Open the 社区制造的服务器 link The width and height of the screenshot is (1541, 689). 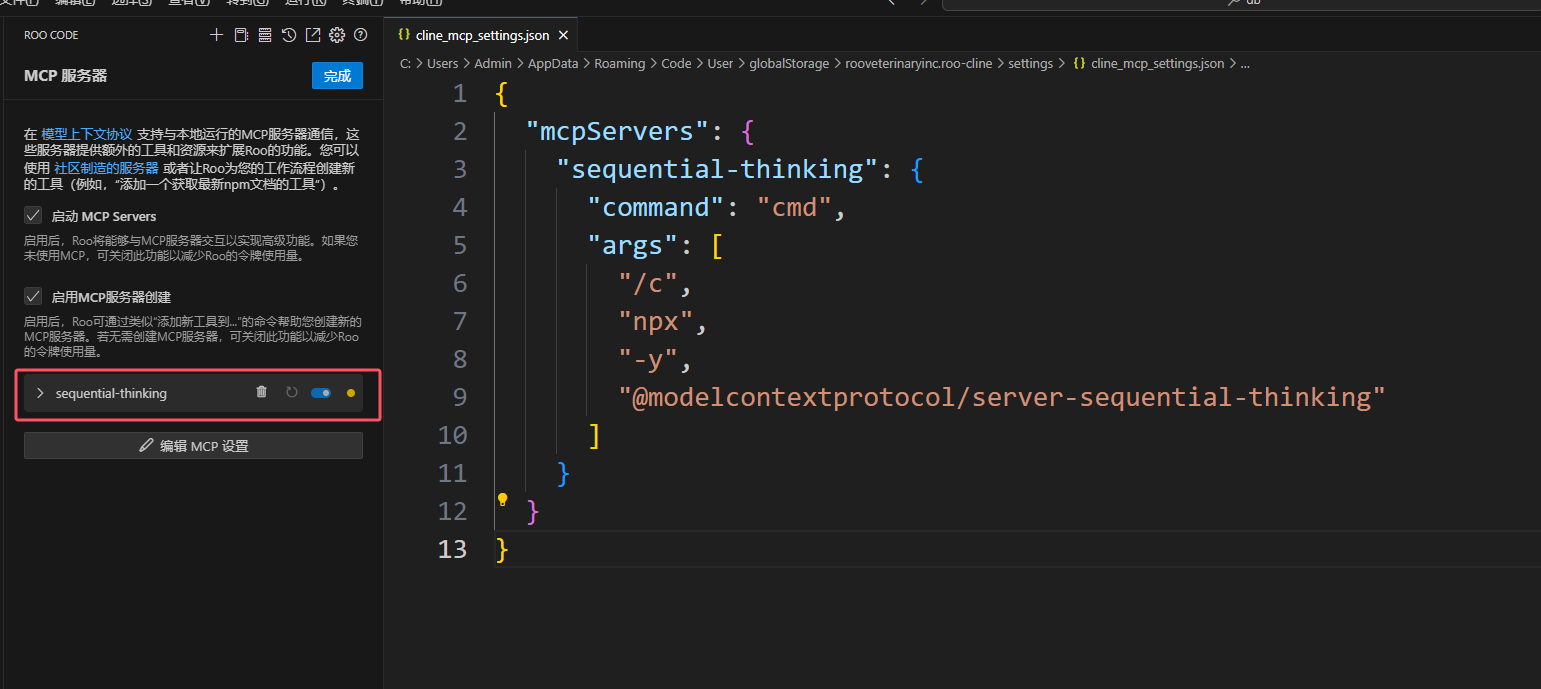(x=106, y=167)
